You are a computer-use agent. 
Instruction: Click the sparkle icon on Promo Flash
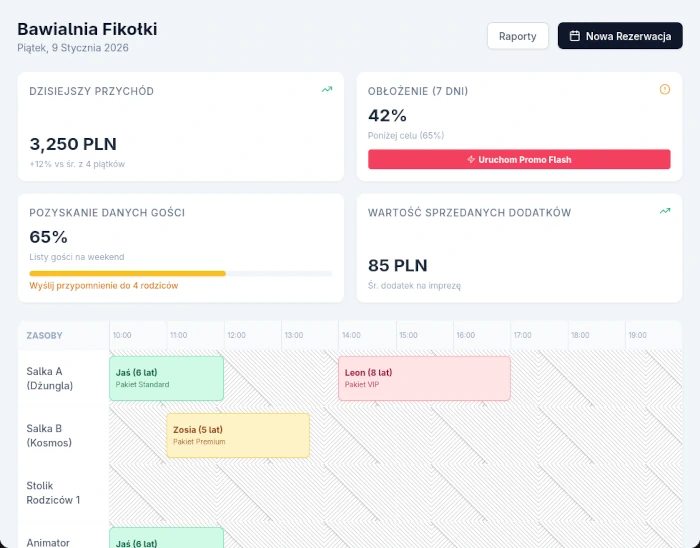[471, 160]
